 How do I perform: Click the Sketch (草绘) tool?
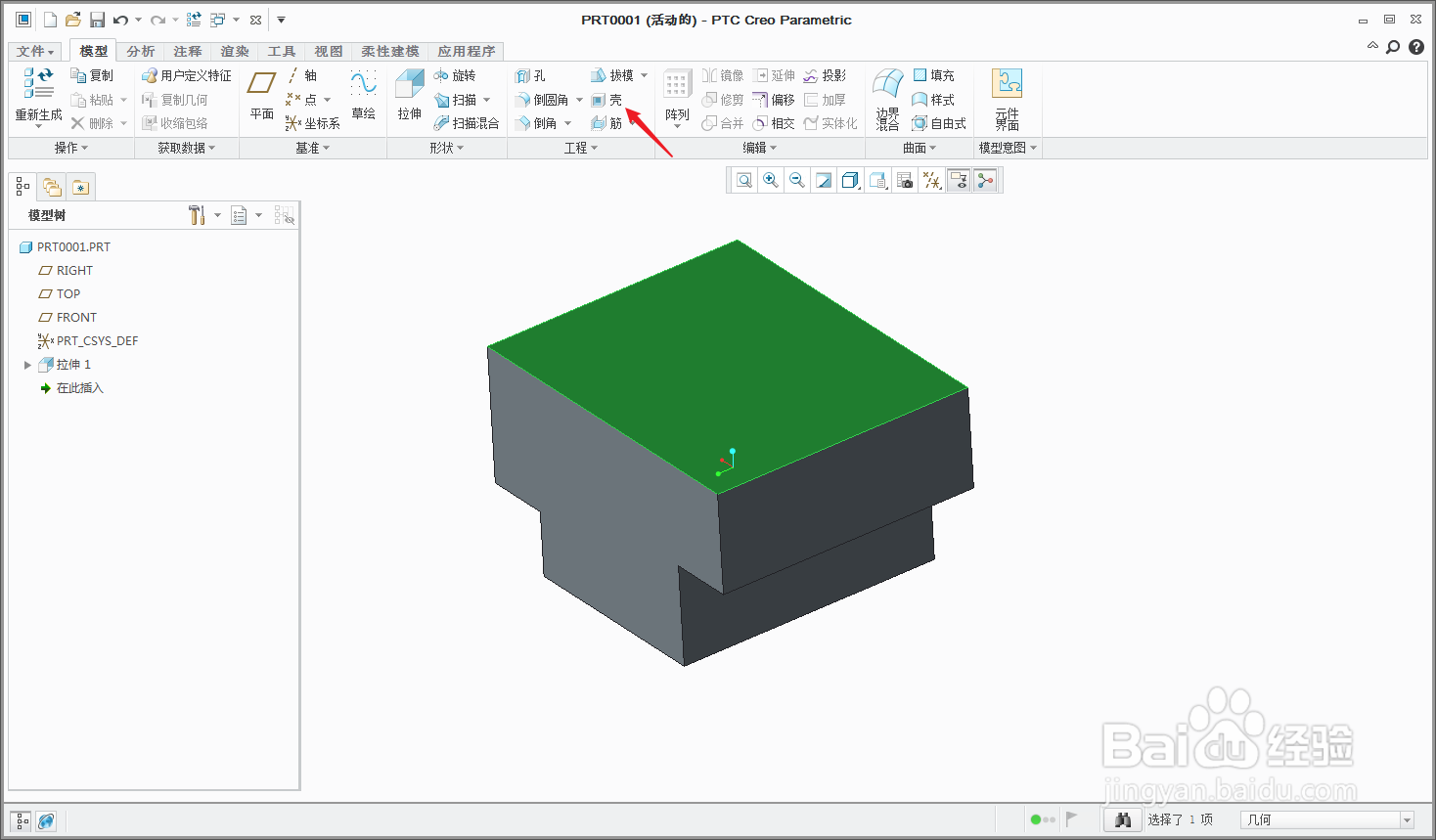point(364,95)
